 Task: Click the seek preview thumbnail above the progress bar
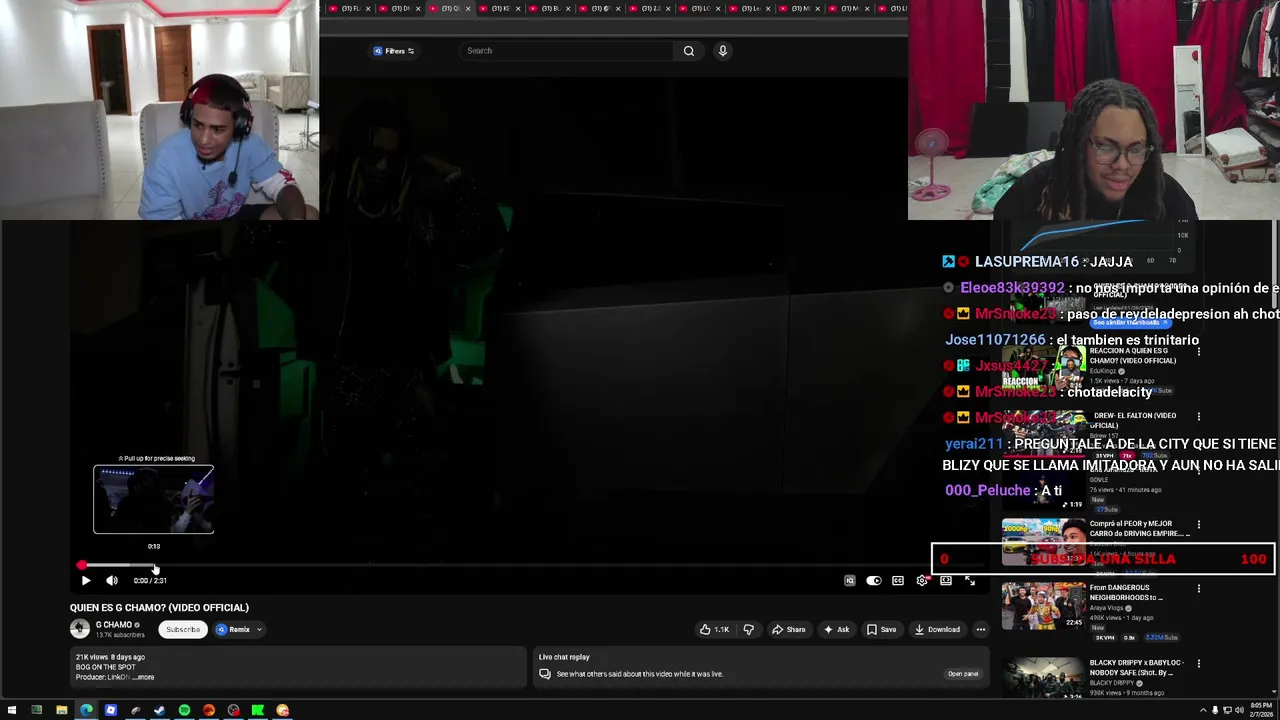click(153, 499)
